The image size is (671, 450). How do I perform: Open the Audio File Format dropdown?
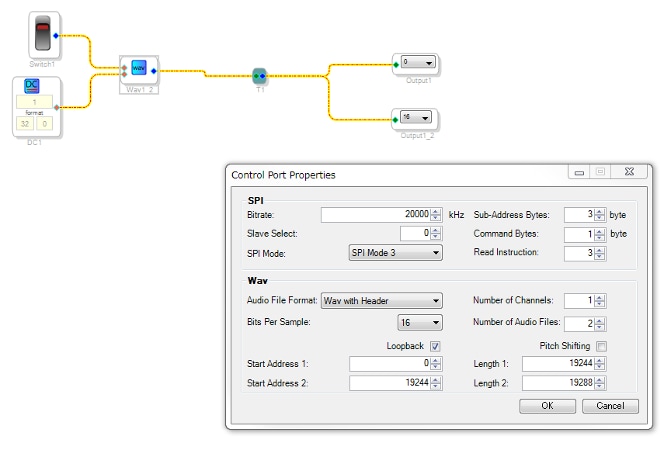click(x=382, y=301)
